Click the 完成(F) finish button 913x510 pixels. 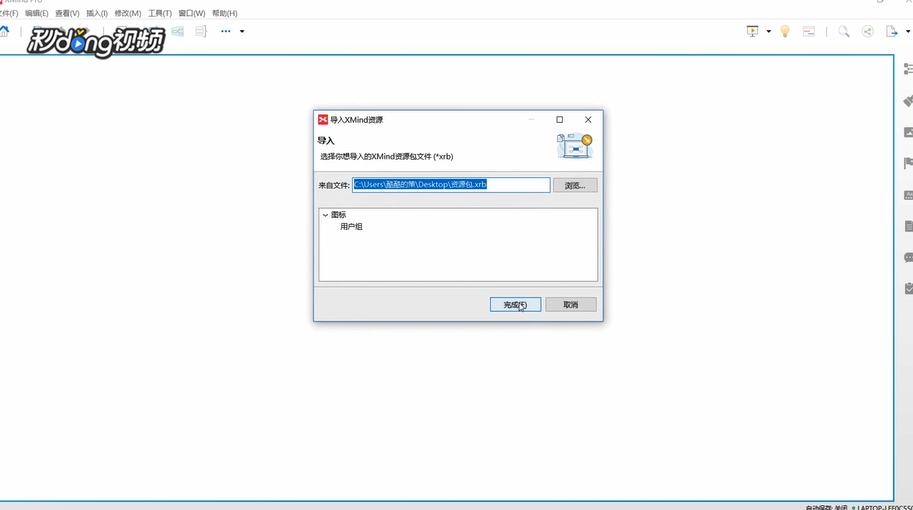coord(515,304)
